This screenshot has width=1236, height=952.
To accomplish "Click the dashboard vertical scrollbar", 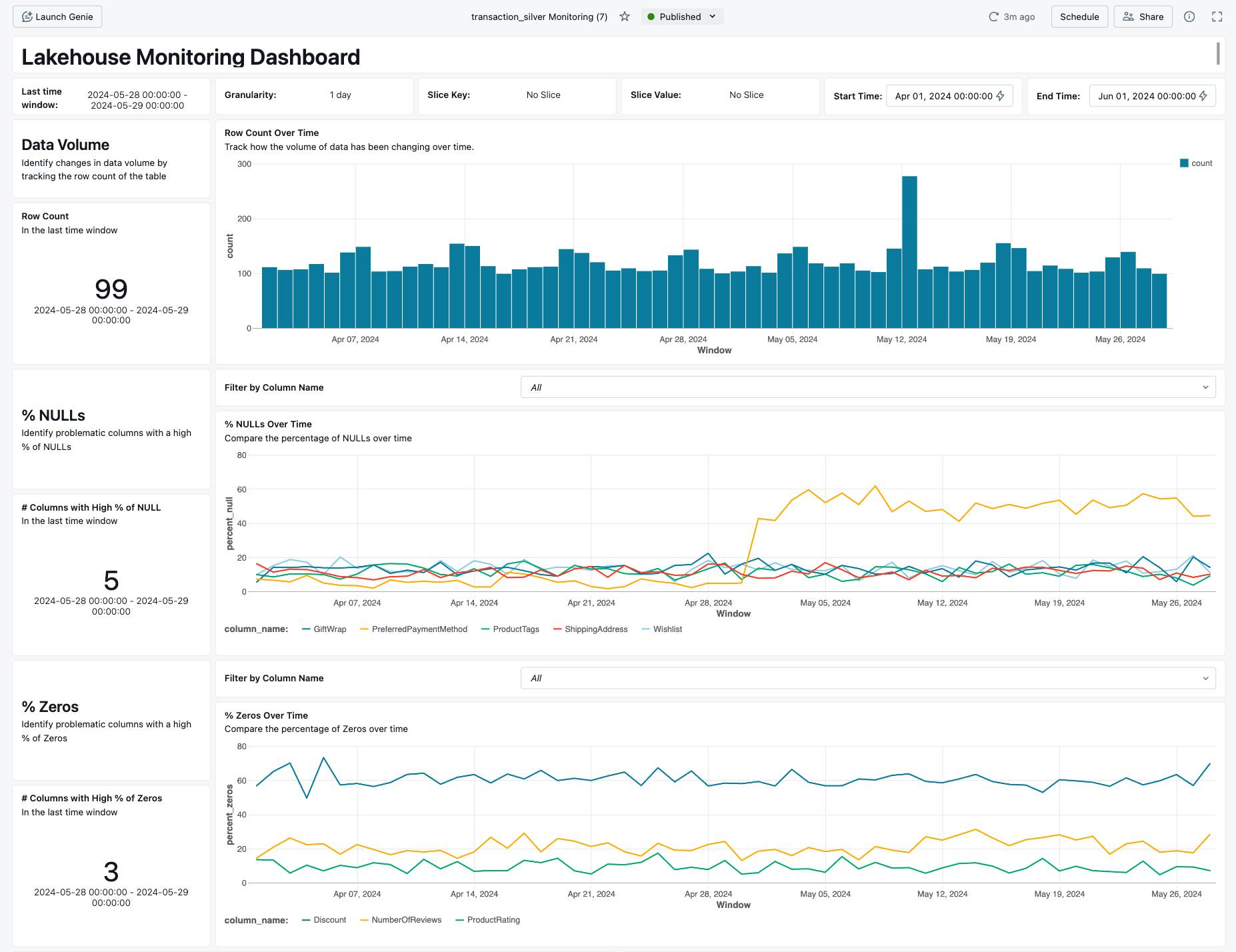I will 1218,54.
